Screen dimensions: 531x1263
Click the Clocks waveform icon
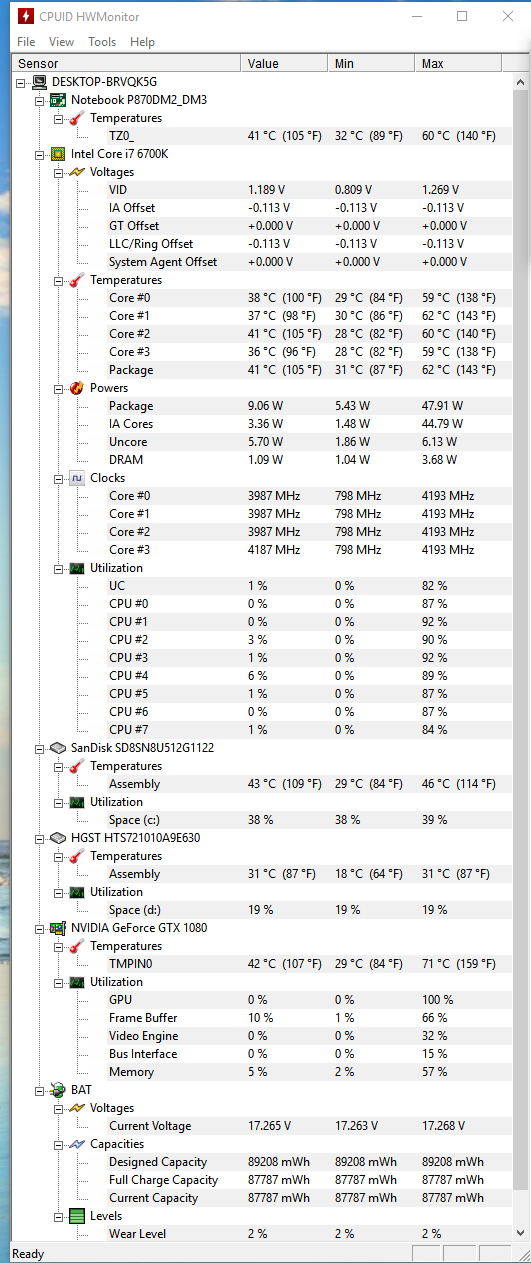[77, 478]
